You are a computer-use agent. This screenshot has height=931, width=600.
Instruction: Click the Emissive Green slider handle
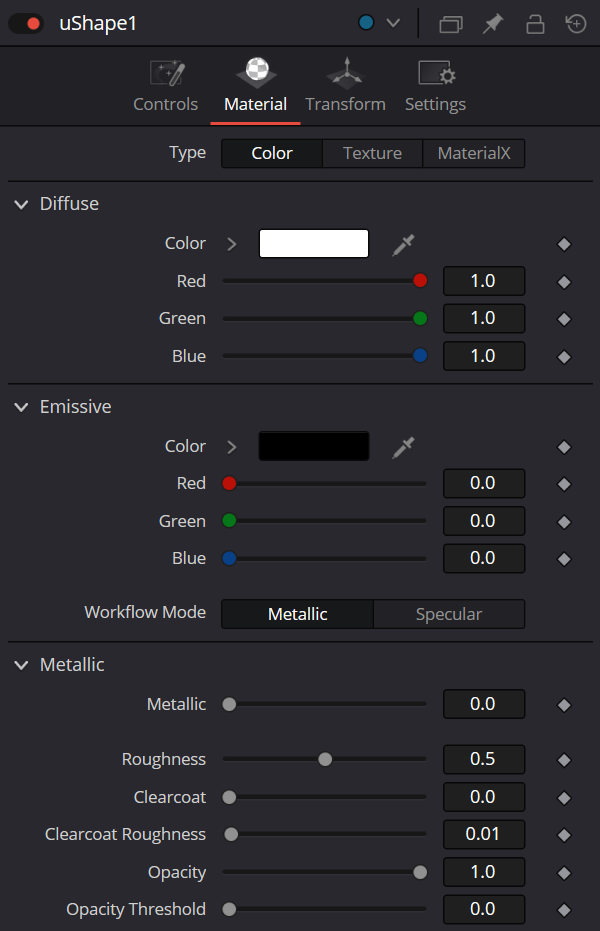[229, 521]
